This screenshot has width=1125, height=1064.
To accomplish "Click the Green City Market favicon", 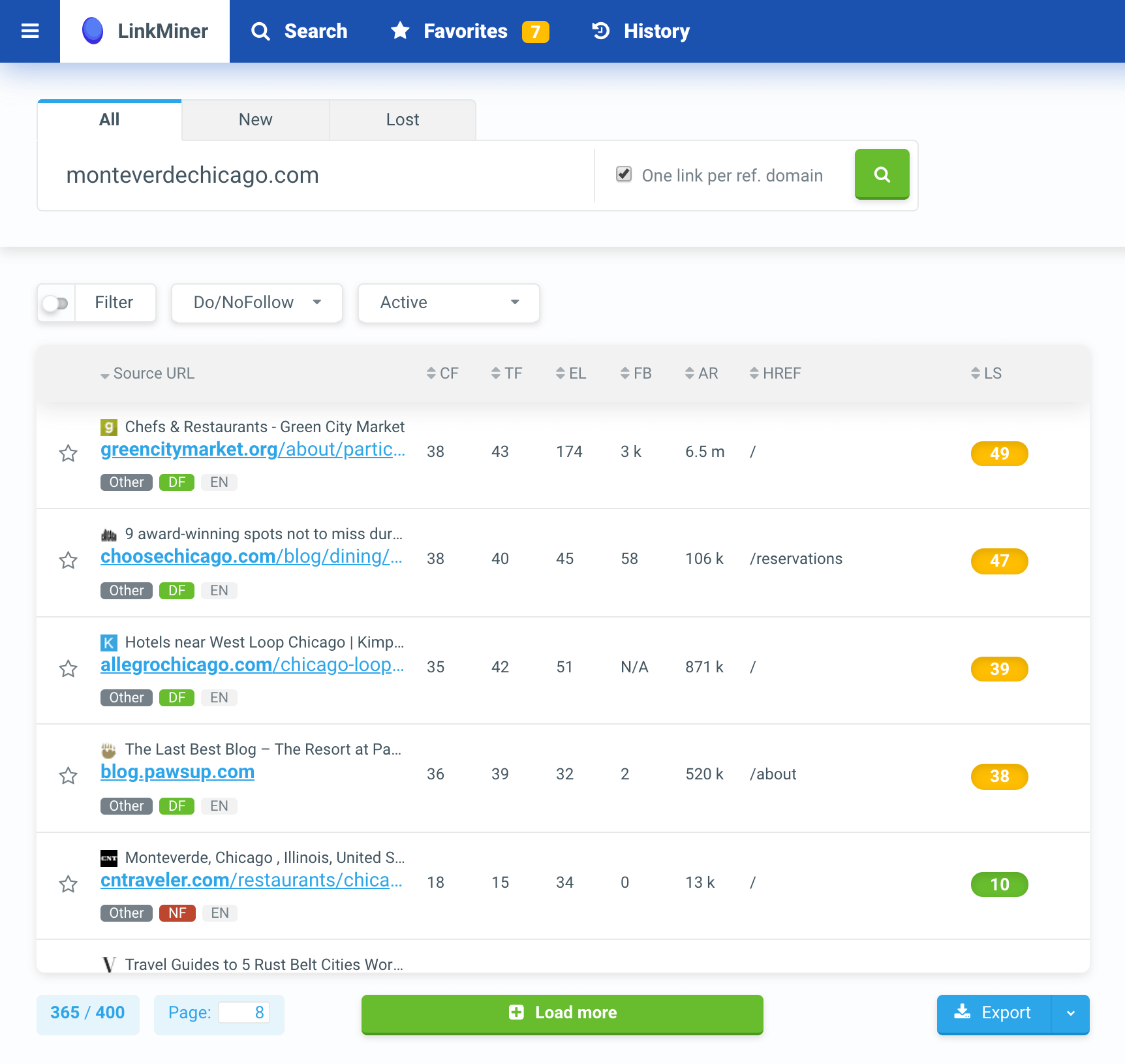I will (x=109, y=428).
